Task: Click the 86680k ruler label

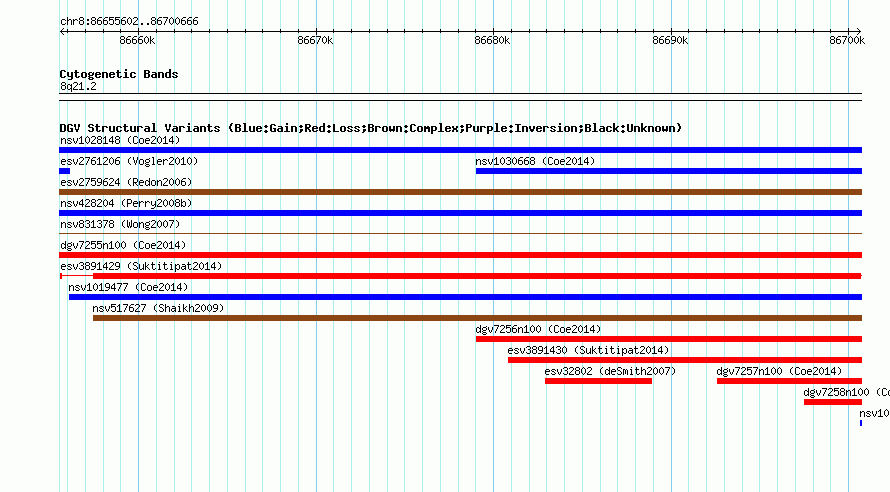Action: [492, 40]
